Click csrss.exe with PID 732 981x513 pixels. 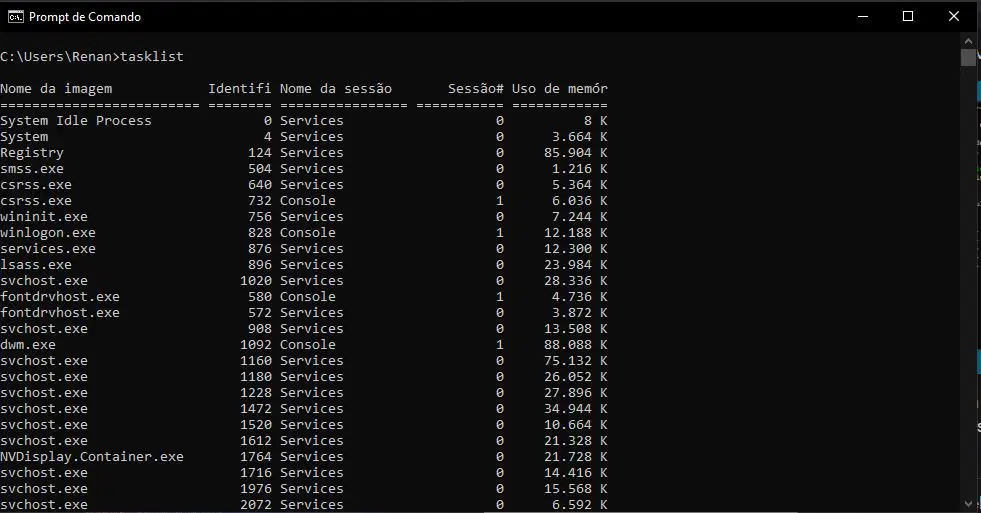(x=36, y=201)
